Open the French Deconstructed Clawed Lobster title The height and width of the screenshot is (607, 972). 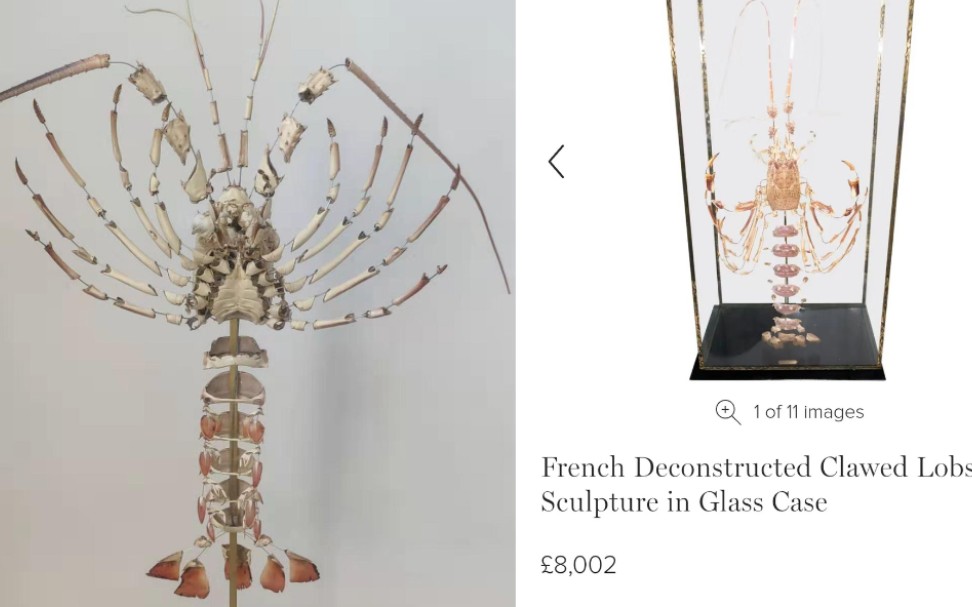tap(756, 467)
